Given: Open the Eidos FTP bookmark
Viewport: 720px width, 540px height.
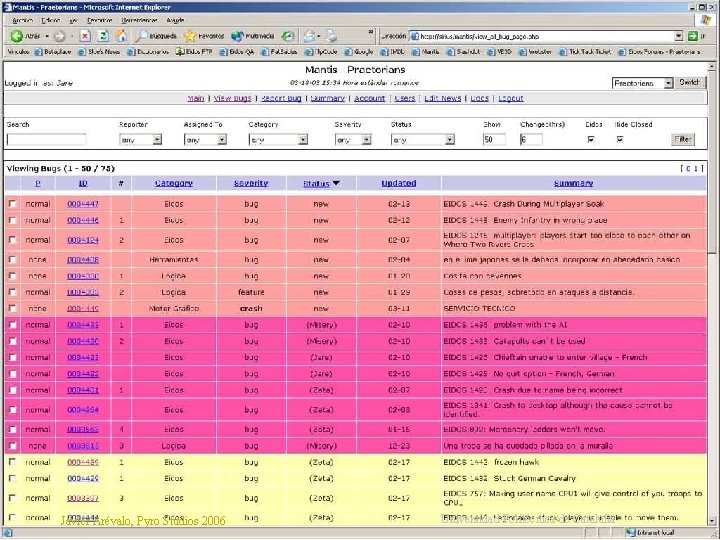Looking at the screenshot, I should pyautogui.click(x=196, y=50).
